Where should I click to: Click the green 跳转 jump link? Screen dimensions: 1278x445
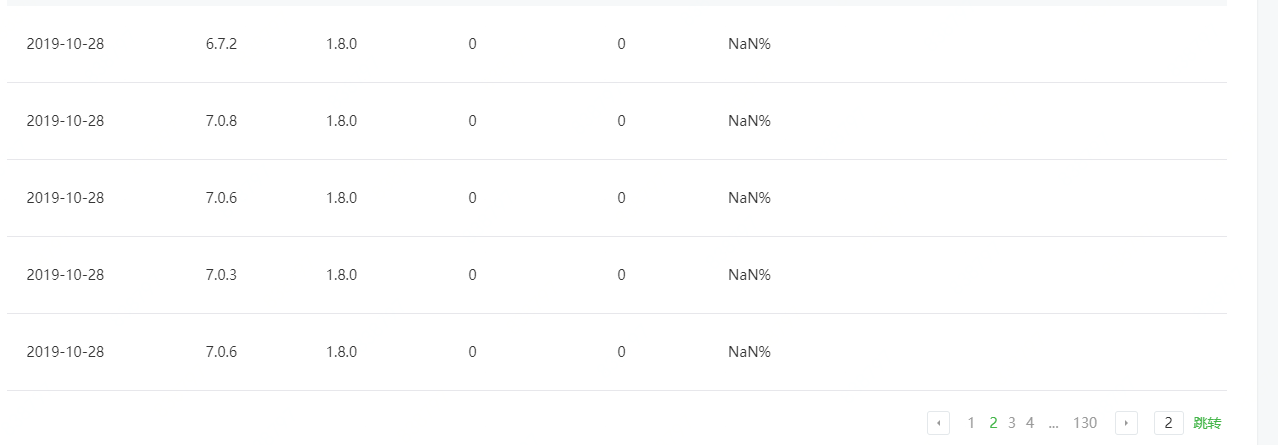pos(1207,423)
